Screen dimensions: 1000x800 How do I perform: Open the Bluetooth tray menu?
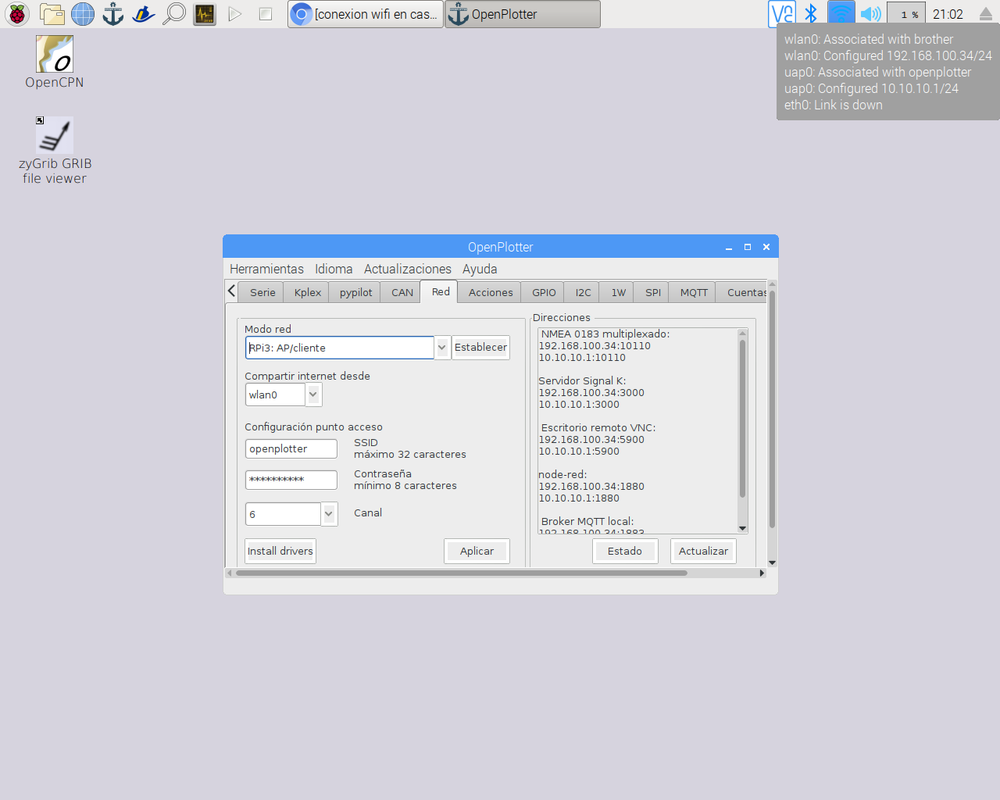pyautogui.click(x=811, y=14)
